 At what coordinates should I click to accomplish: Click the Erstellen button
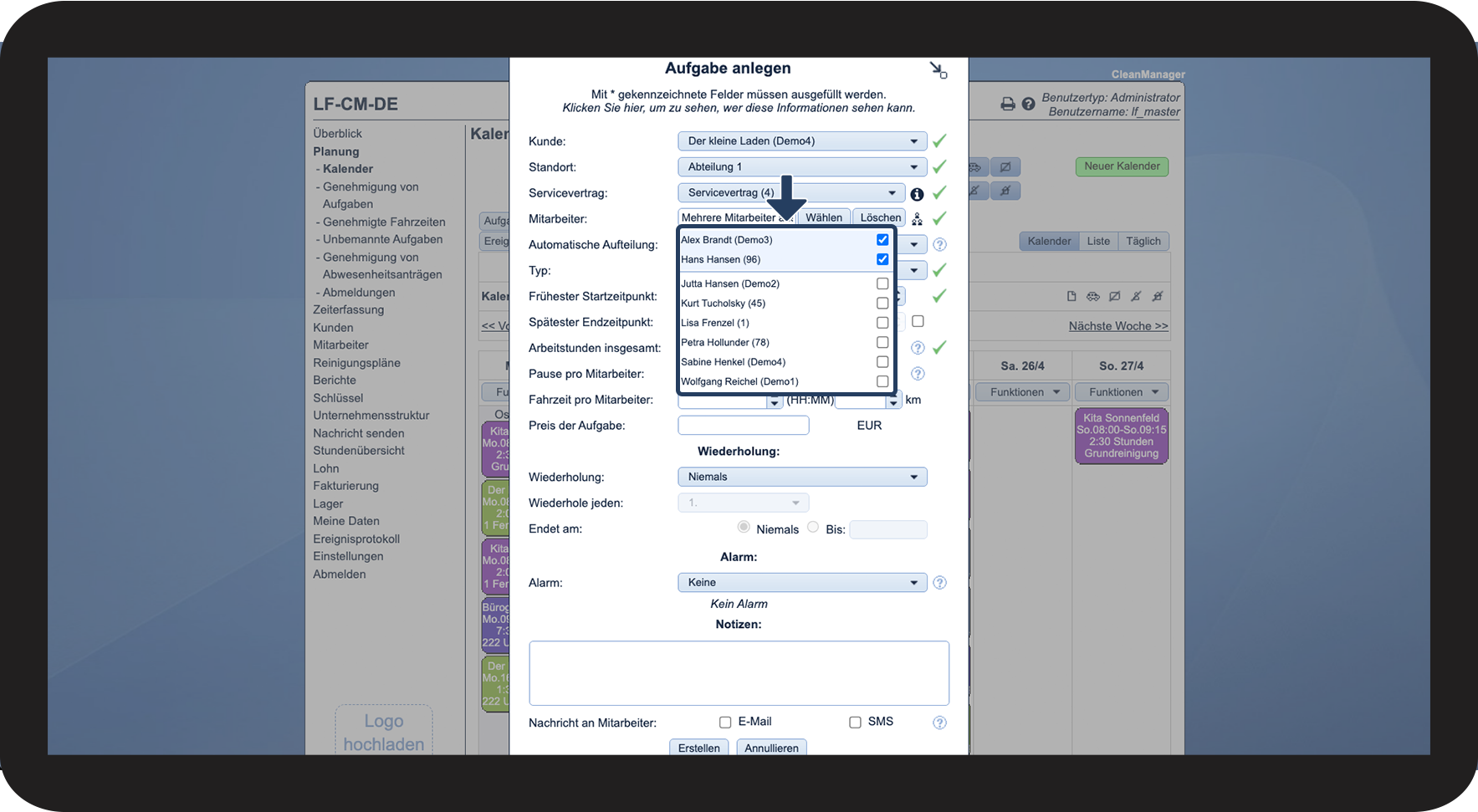[699, 748]
